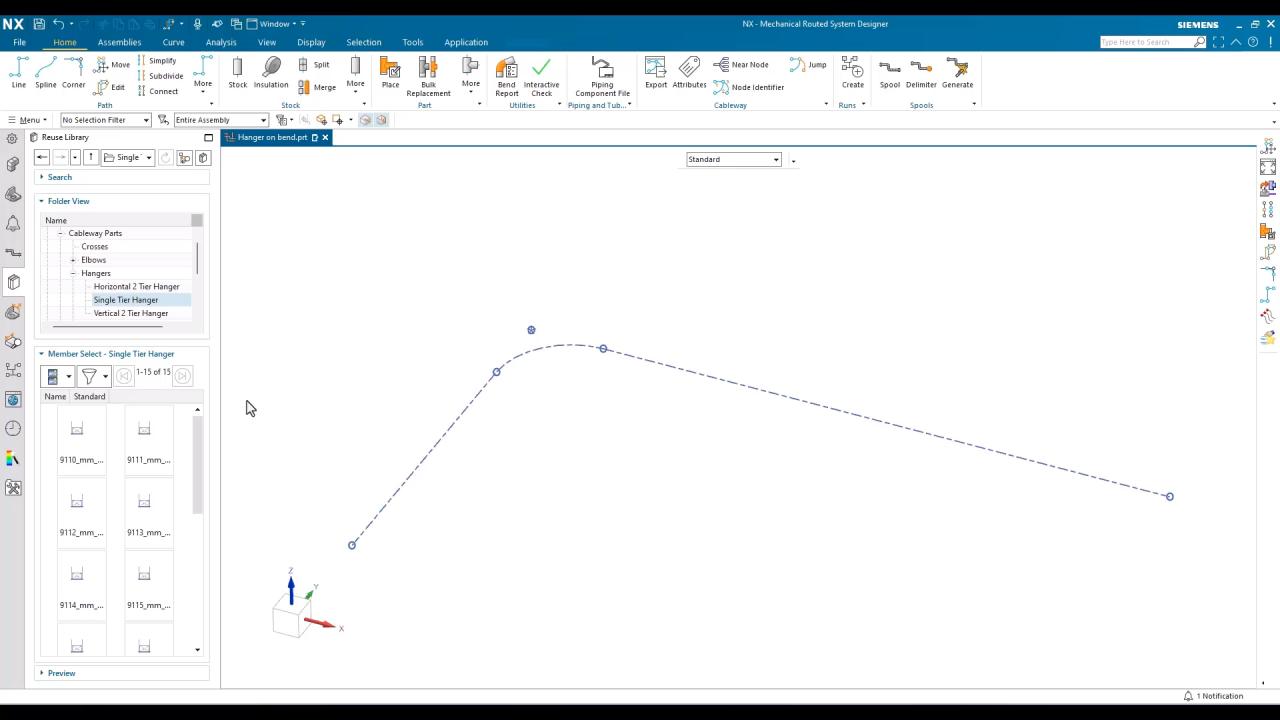
Task: Open the Reuse Library sidebar tab
Action: 13,282
